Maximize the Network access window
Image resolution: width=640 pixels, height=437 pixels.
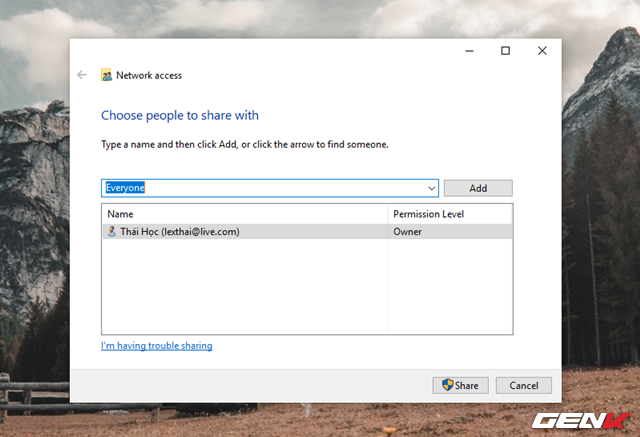[x=505, y=50]
